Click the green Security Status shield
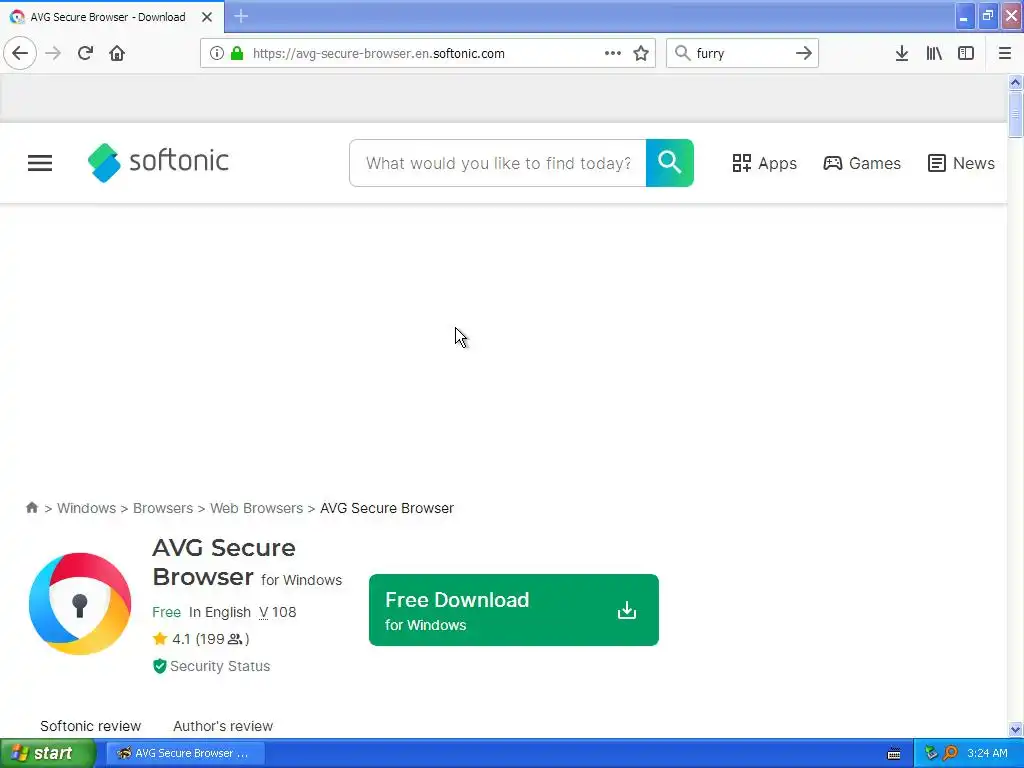The height and width of the screenshot is (768, 1024). pyautogui.click(x=159, y=666)
